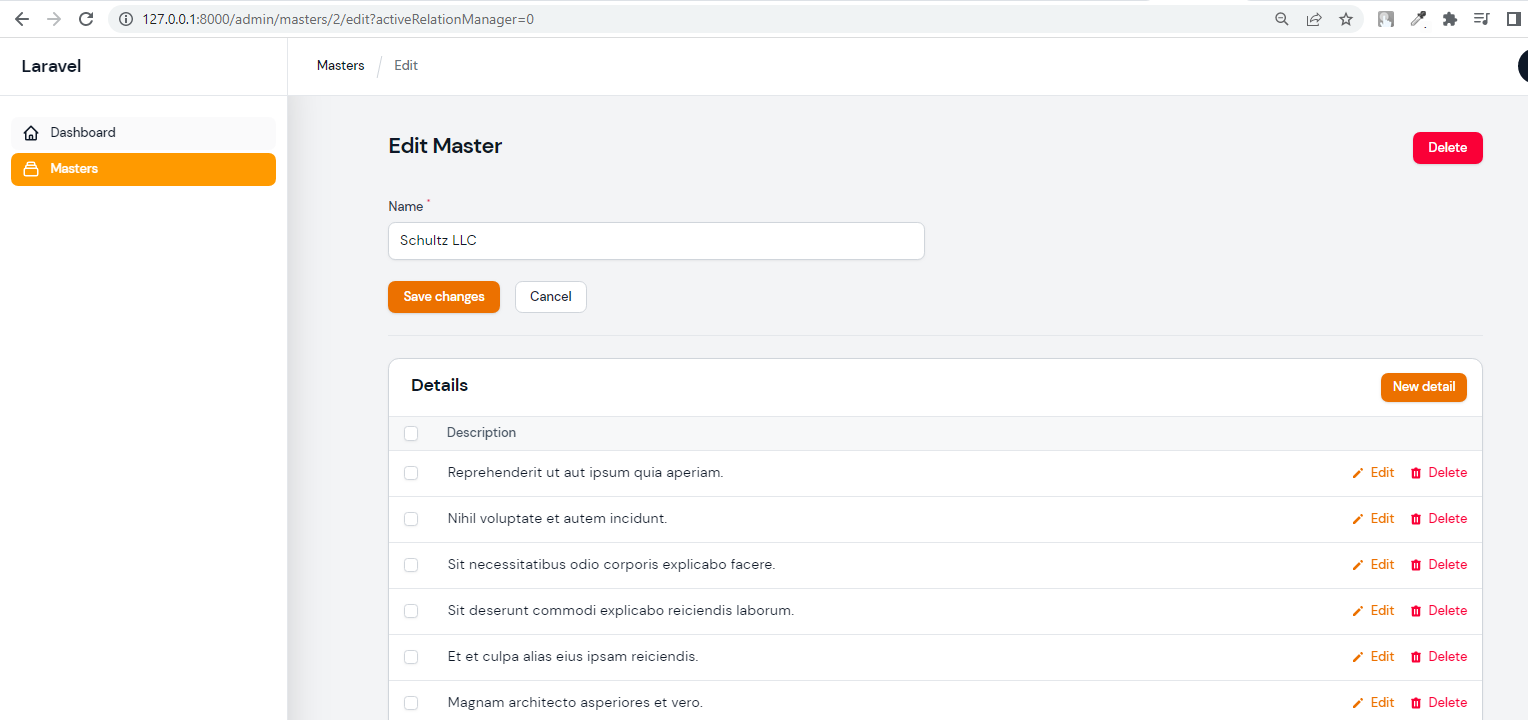Click the zoom magnifier icon in address bar
This screenshot has width=1528, height=720.
point(1281,18)
